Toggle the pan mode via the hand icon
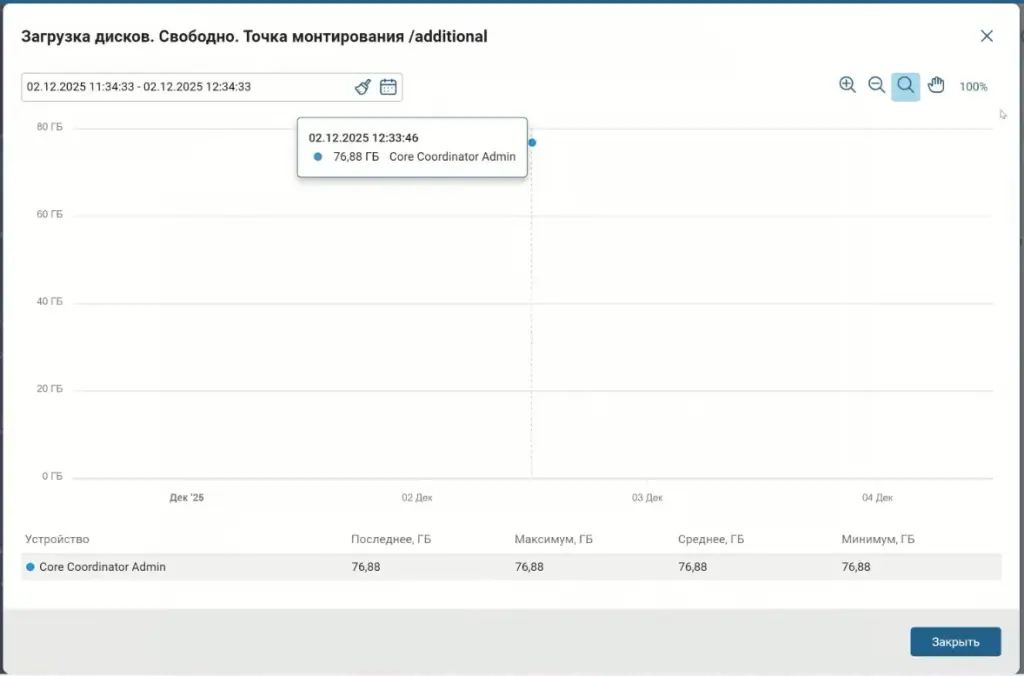 (936, 86)
